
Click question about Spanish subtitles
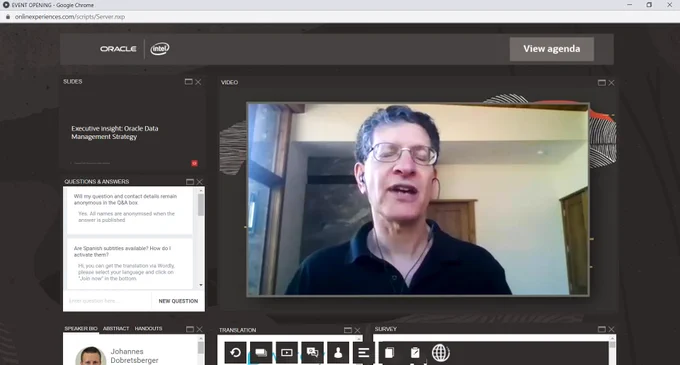click(x=122, y=251)
